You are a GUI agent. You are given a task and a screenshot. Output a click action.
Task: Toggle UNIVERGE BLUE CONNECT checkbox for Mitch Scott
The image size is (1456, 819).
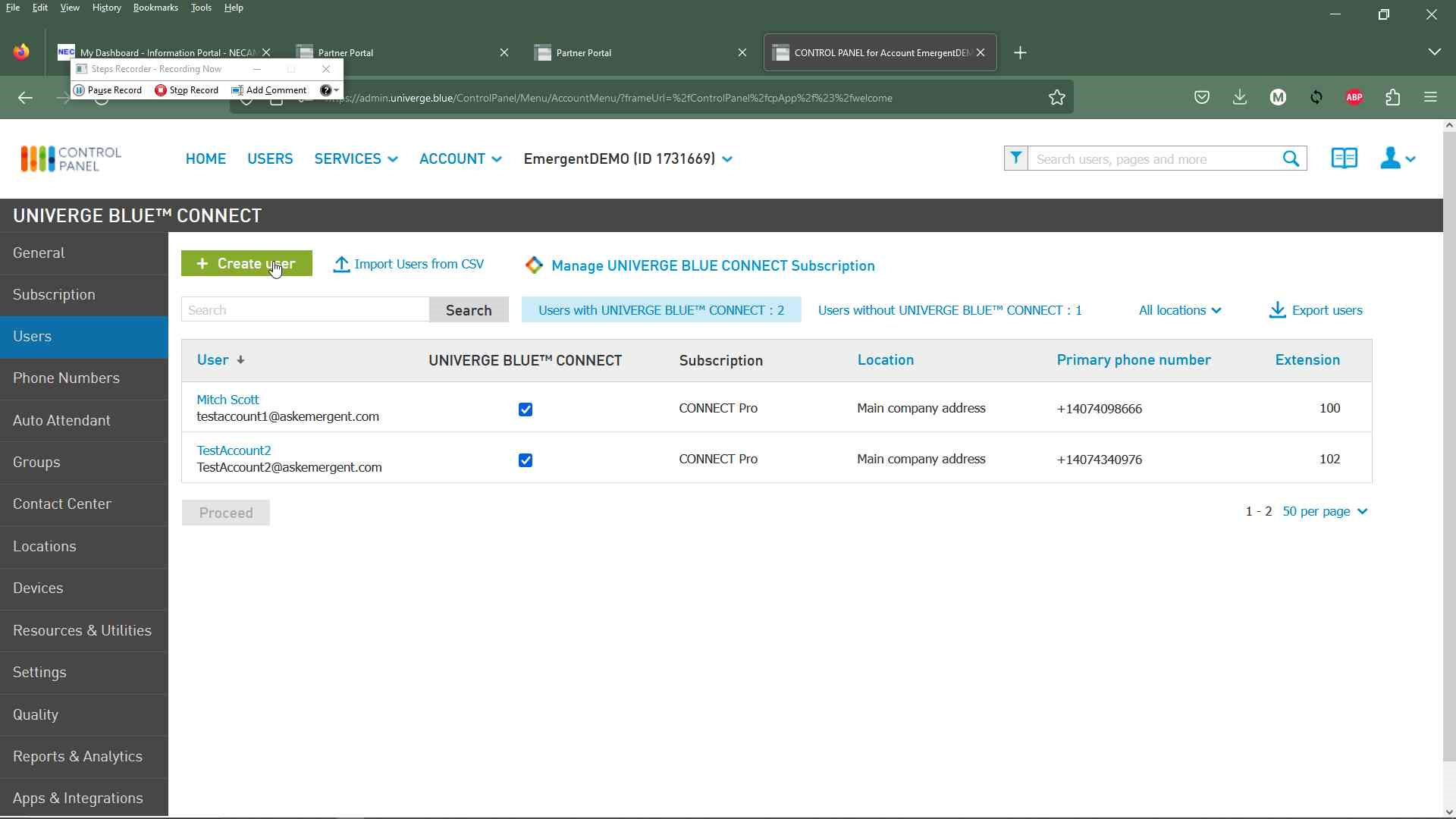click(525, 408)
